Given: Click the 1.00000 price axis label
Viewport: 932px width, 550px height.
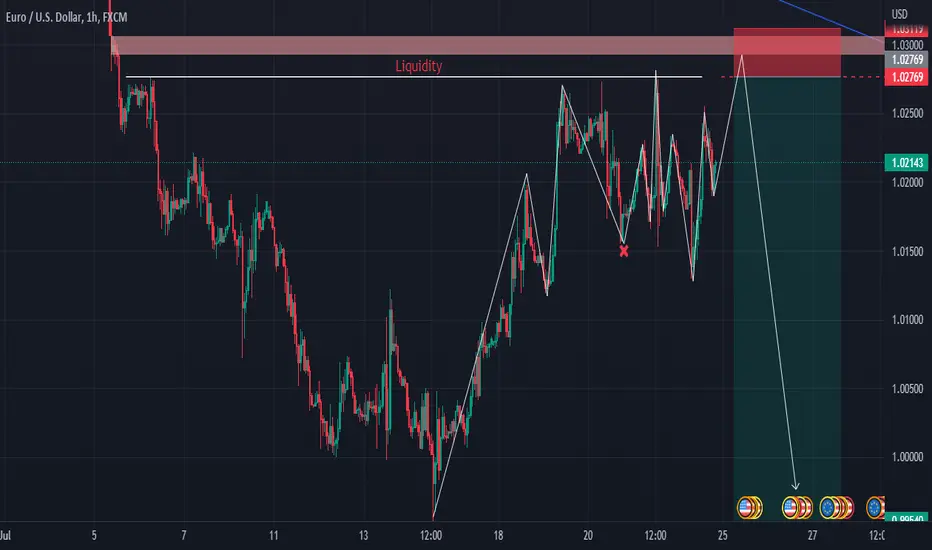Looking at the screenshot, I should point(907,457).
